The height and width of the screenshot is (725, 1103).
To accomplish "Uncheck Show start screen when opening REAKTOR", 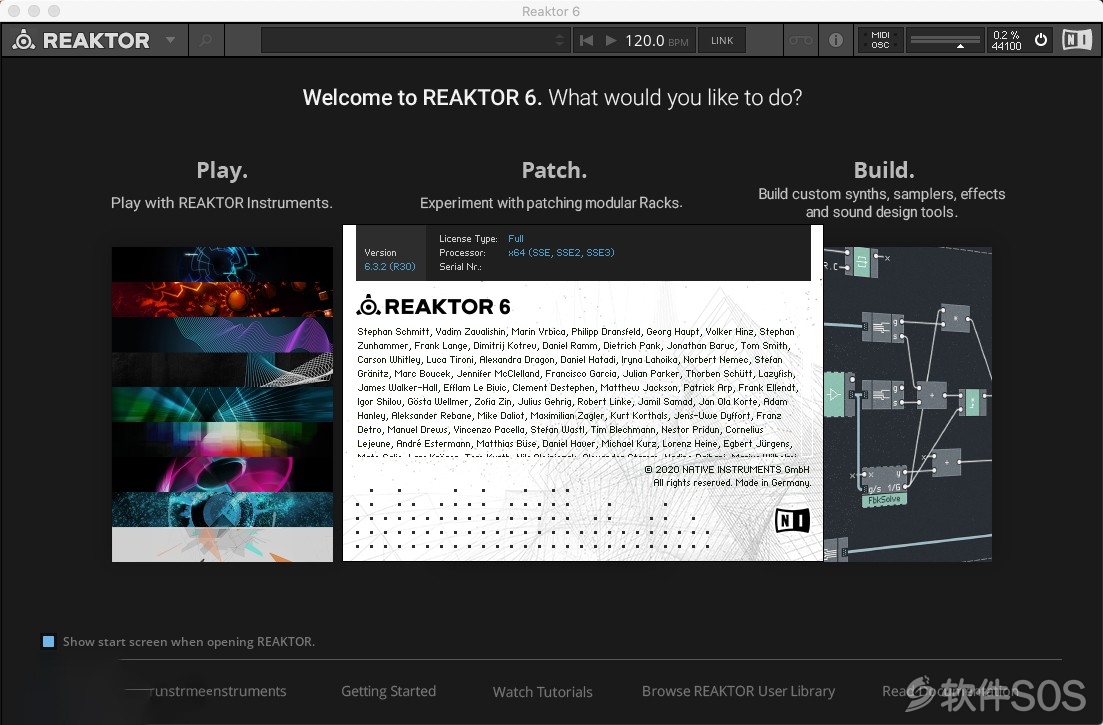I will (49, 641).
